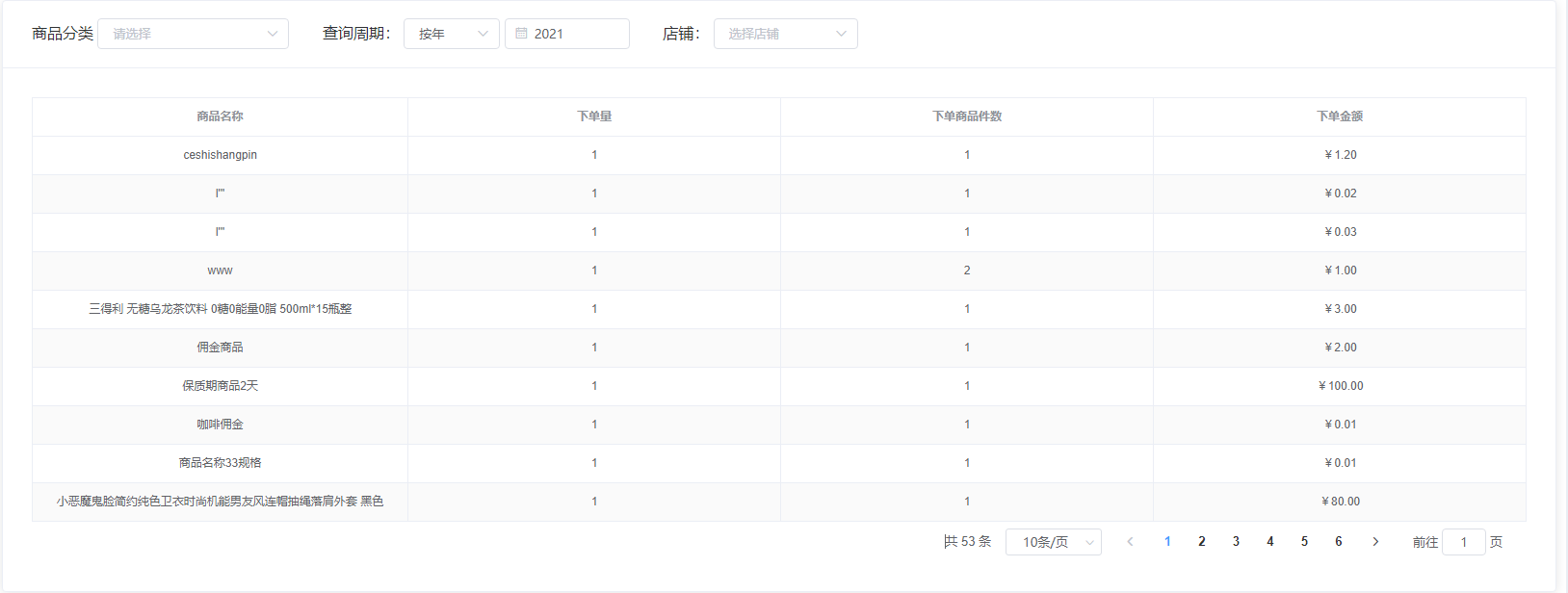The image size is (1568, 593).
Task: Click the 前往 page number input
Action: [x=1464, y=542]
